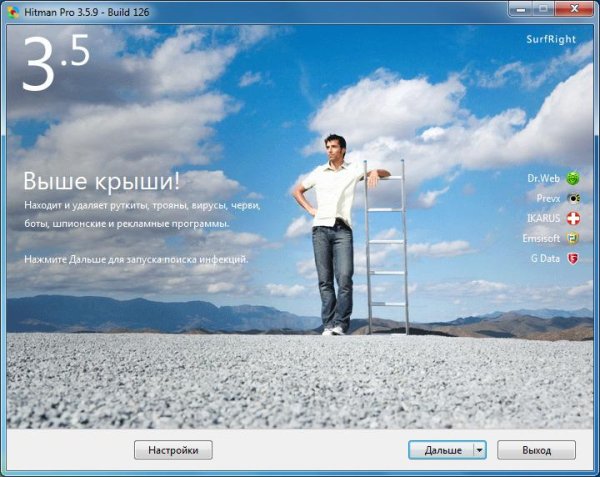Click the Prevx eye icon
Image resolution: width=600 pixels, height=477 pixels.
[x=573, y=198]
